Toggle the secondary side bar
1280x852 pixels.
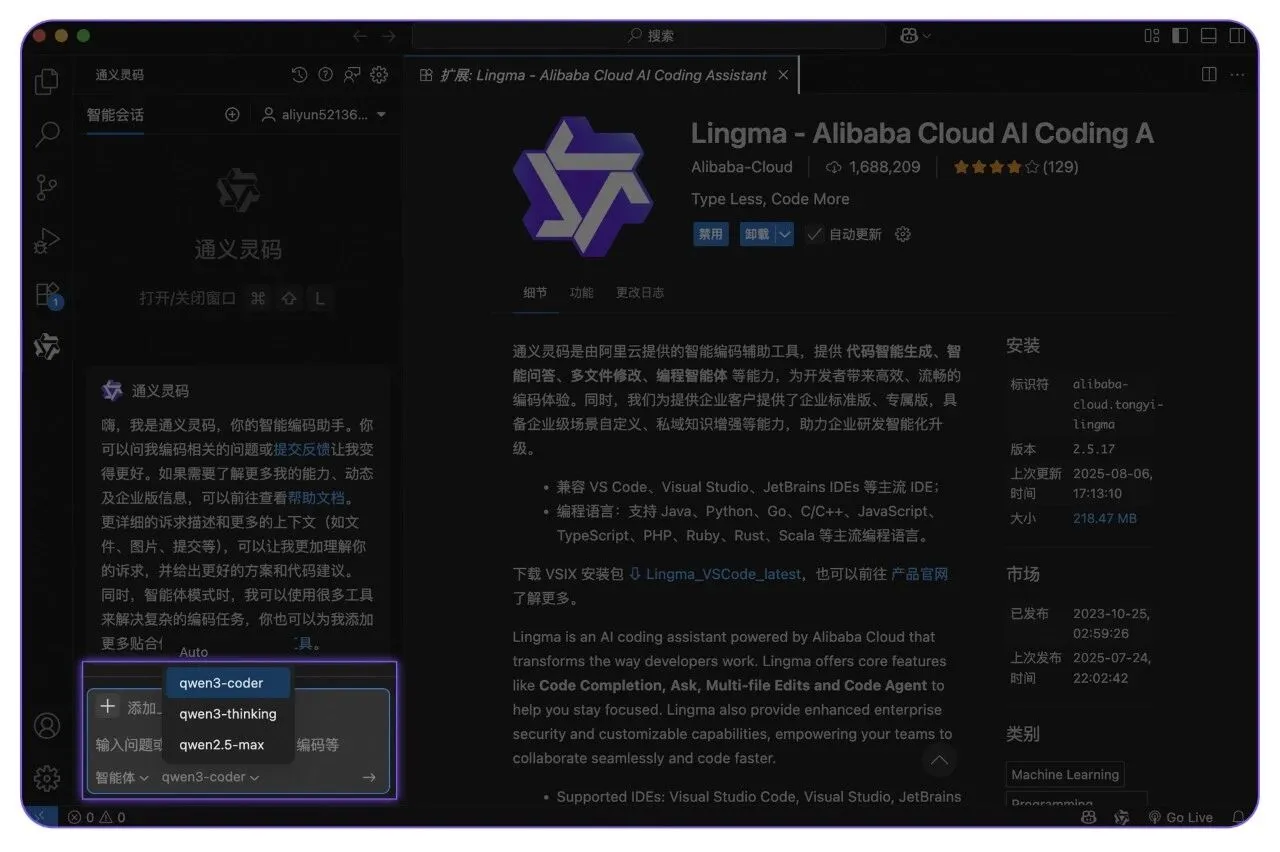(1237, 36)
